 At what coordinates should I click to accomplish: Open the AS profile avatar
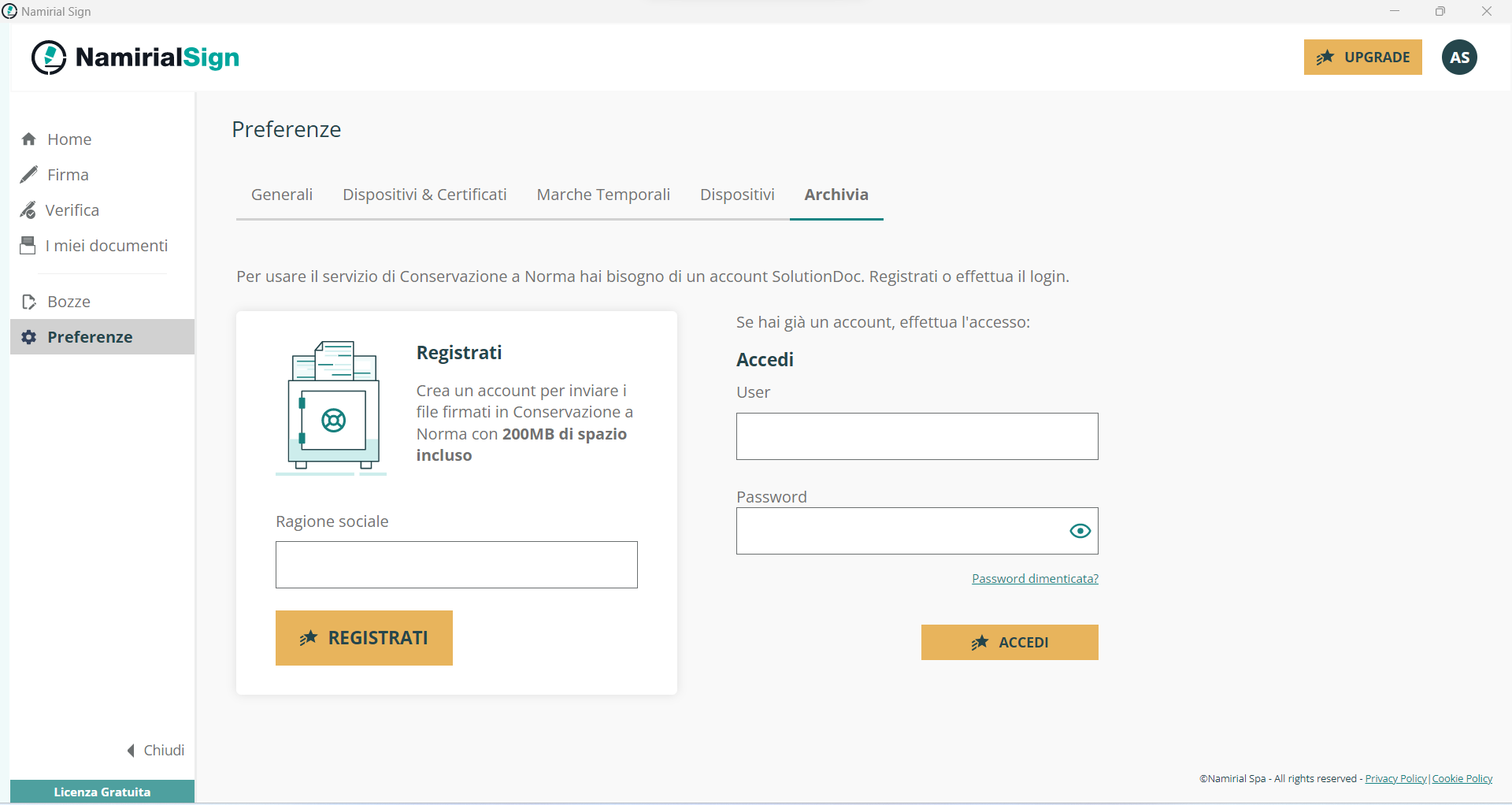click(1460, 57)
